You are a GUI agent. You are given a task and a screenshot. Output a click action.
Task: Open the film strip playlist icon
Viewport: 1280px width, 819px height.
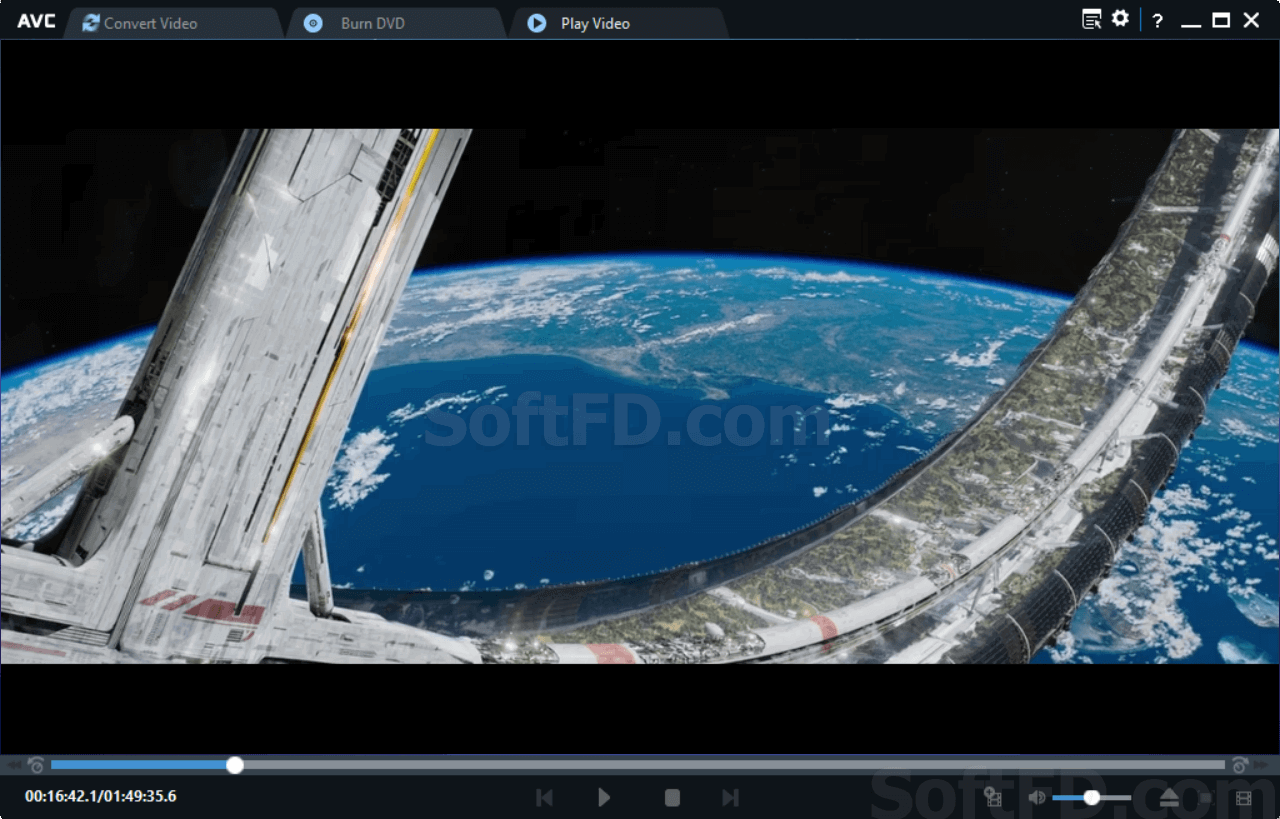pyautogui.click(x=1244, y=798)
